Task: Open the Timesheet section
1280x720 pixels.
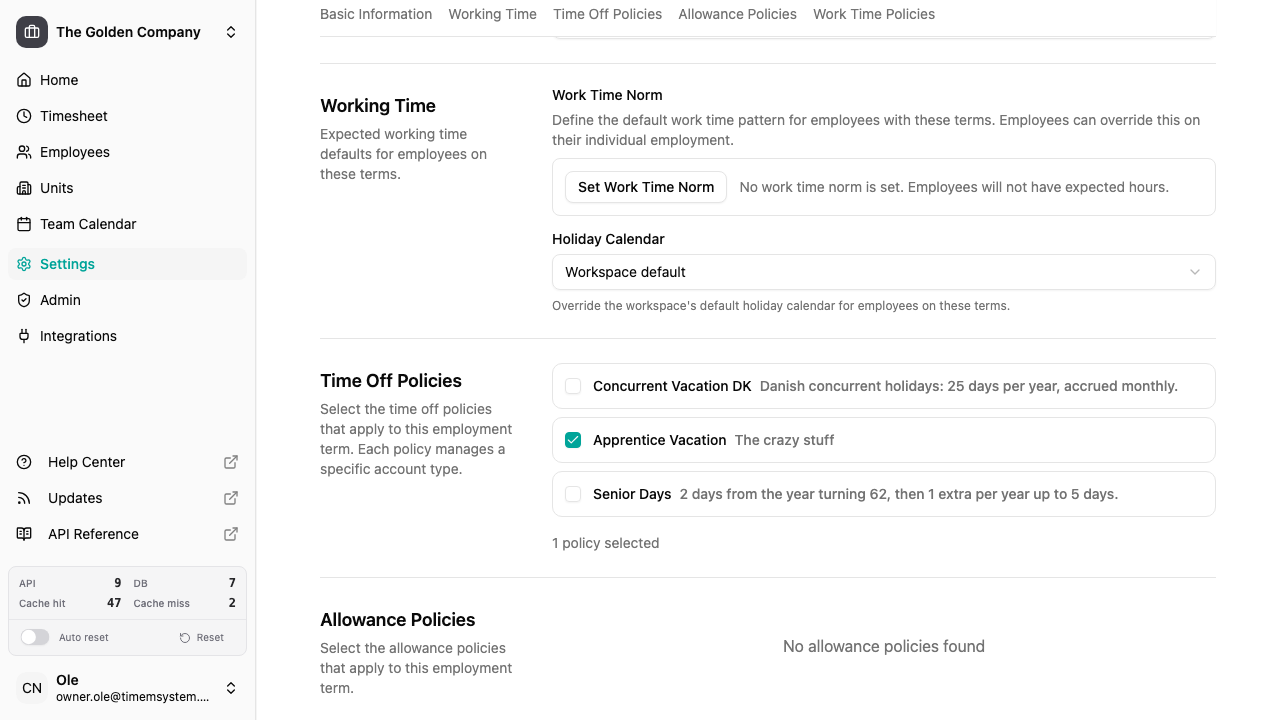Action: (x=73, y=115)
